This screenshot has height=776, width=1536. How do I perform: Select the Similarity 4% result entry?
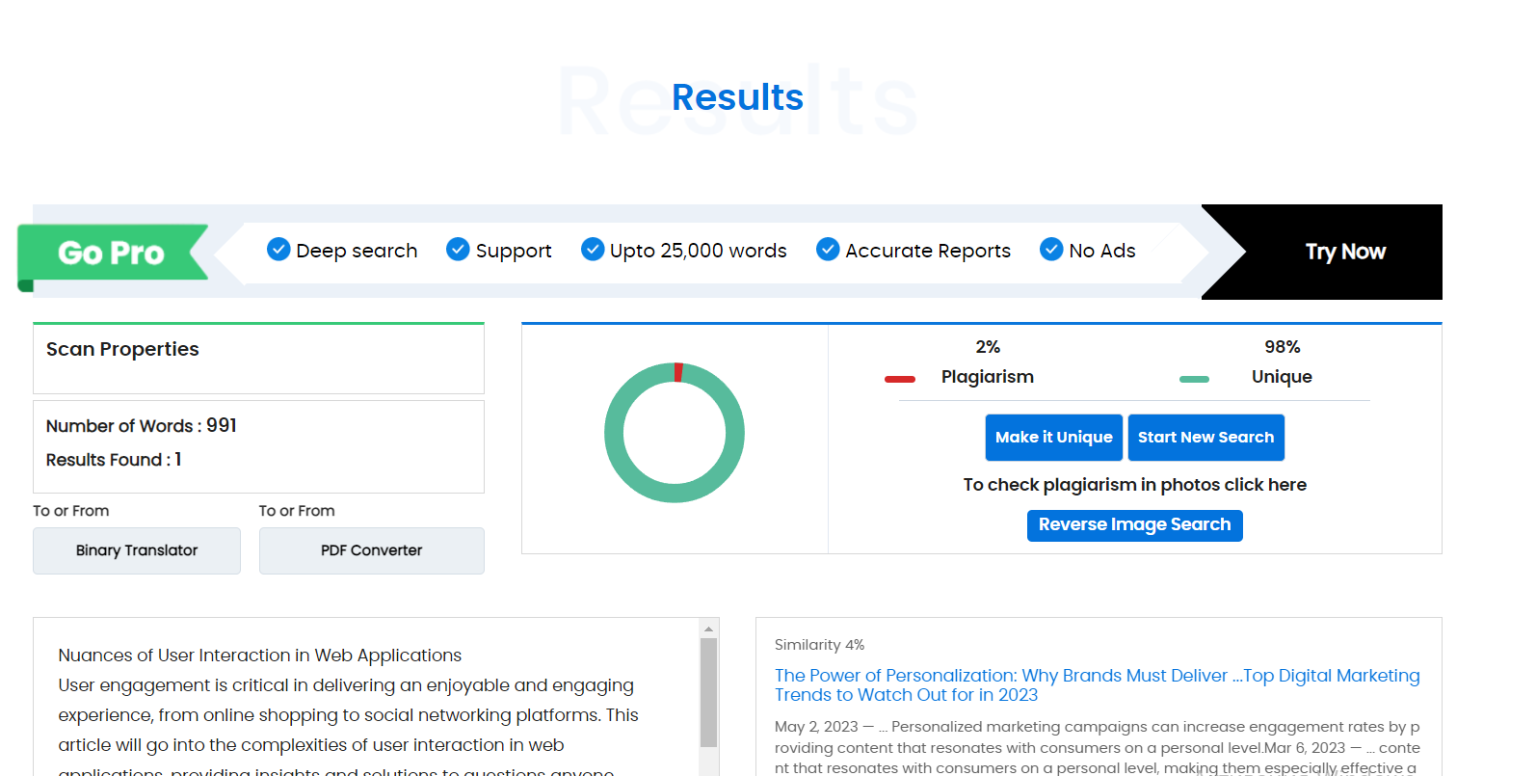[x=820, y=645]
